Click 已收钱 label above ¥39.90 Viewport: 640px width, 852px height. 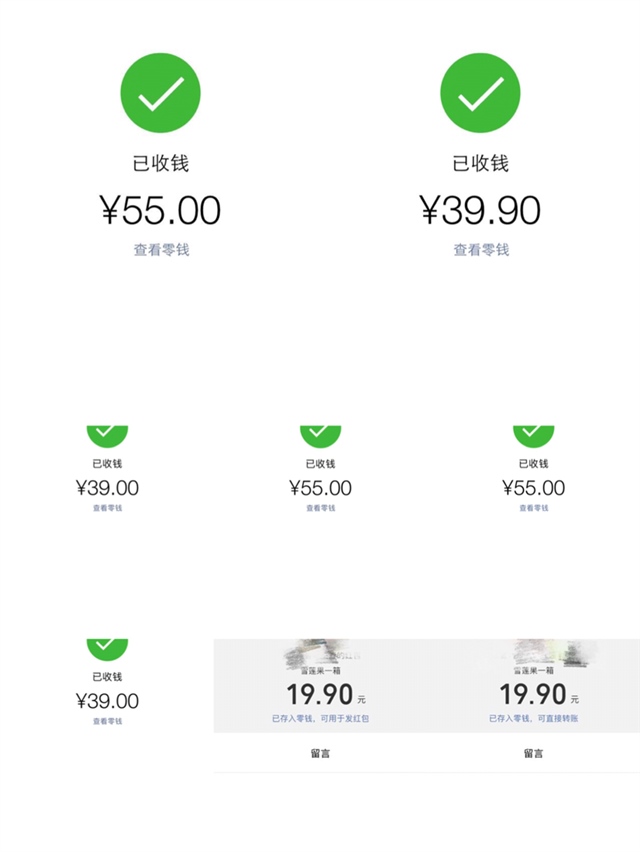pyautogui.click(x=480, y=163)
